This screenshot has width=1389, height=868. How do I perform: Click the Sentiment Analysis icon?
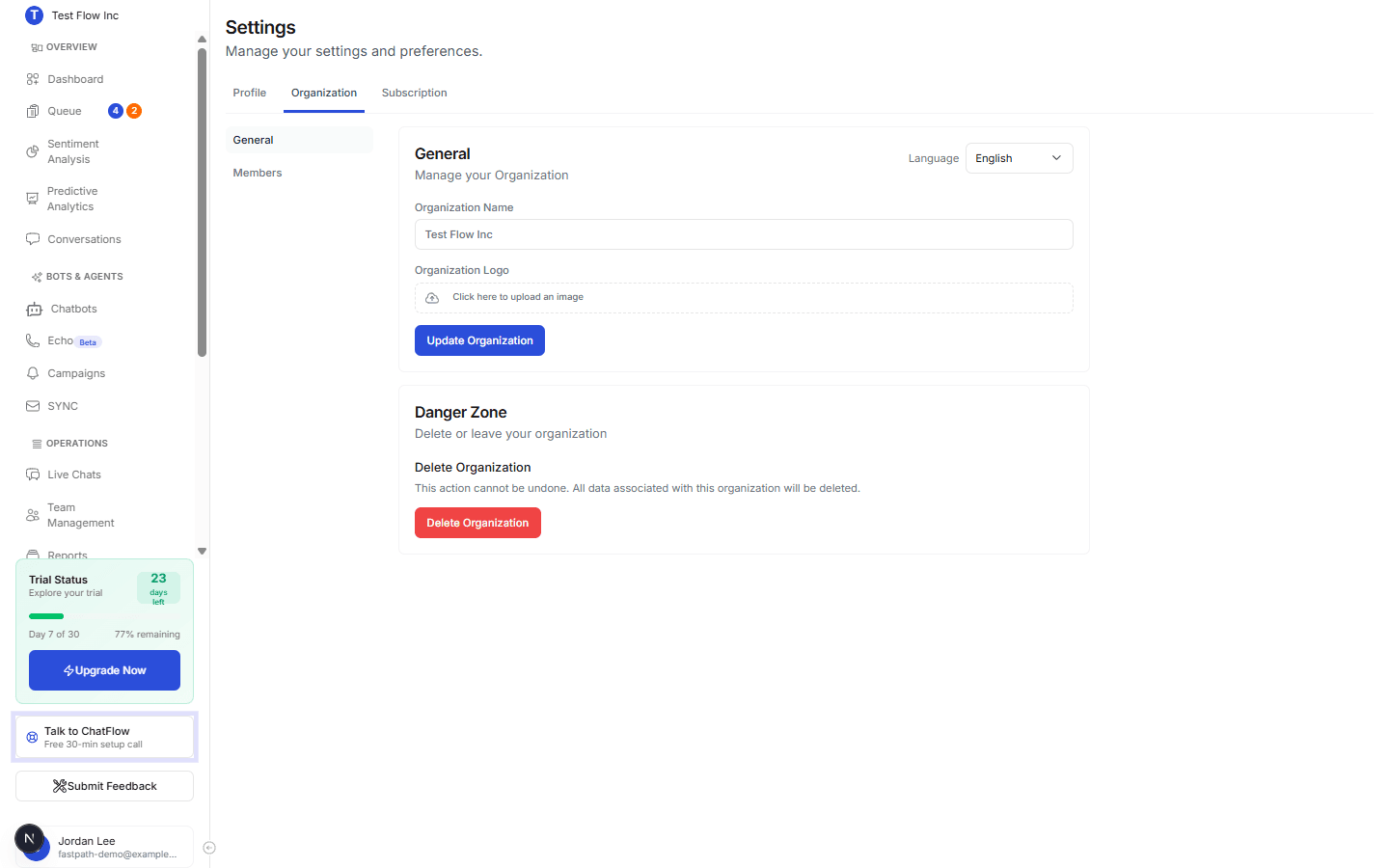(33, 151)
